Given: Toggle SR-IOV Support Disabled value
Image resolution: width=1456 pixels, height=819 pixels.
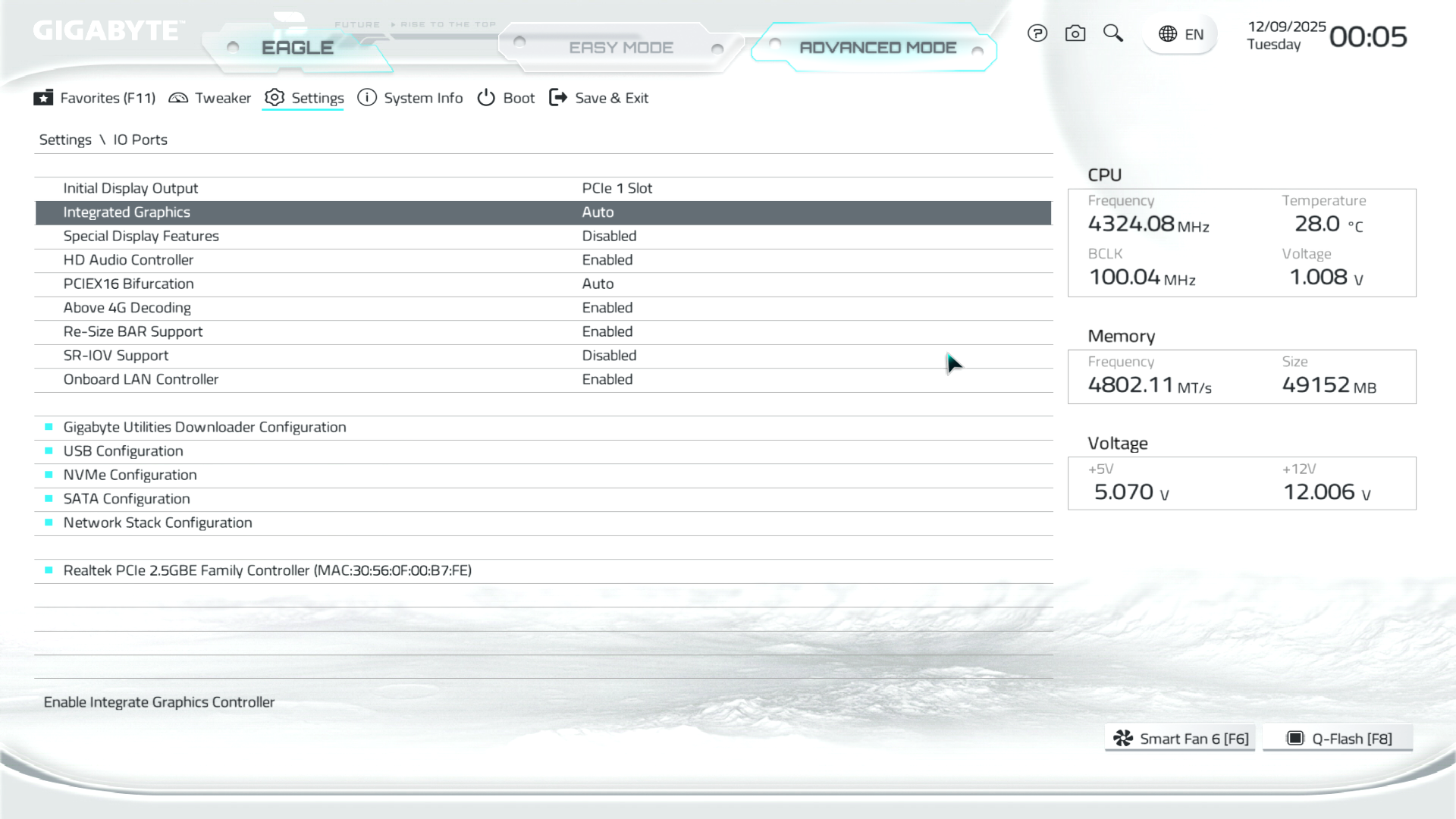Looking at the screenshot, I should 609,356.
